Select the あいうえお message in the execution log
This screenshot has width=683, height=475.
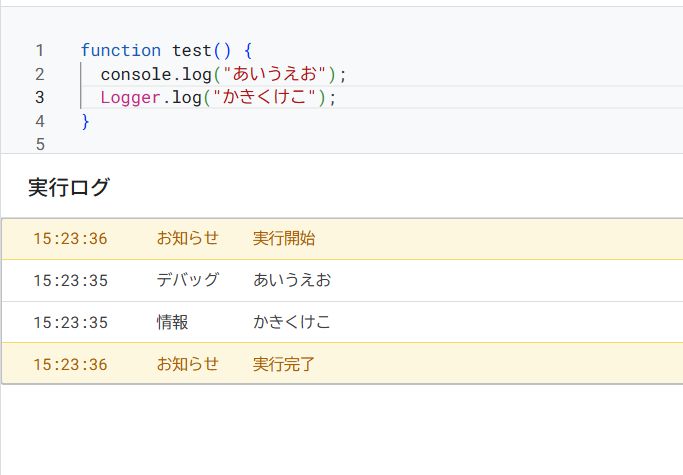(x=292, y=280)
